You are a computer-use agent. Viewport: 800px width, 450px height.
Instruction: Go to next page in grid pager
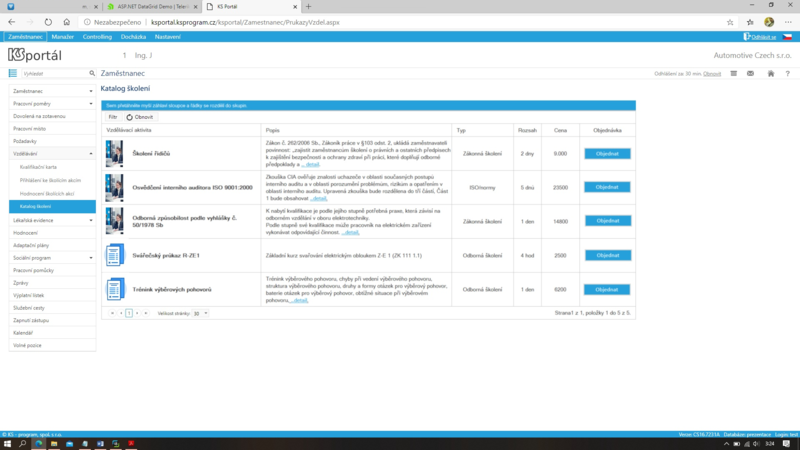[x=137, y=313]
